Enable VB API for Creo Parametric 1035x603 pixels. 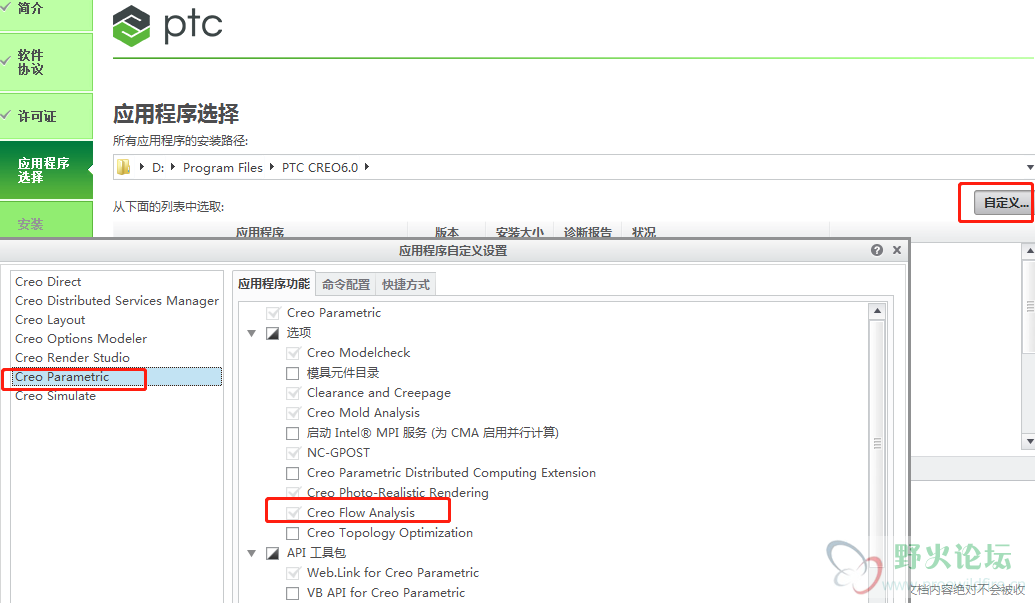(x=292, y=593)
